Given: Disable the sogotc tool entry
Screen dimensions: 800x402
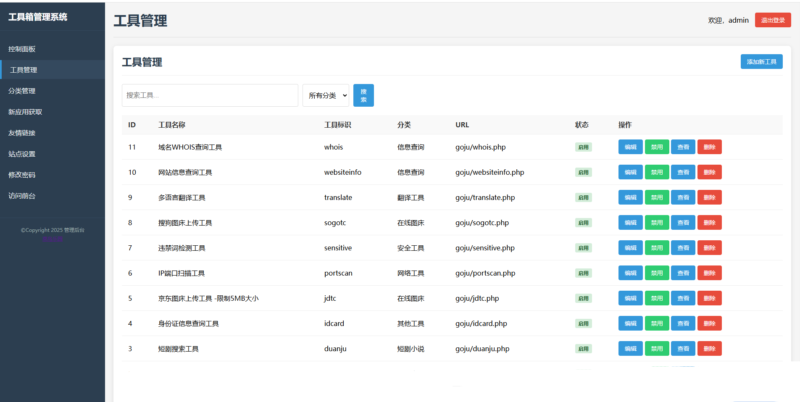Looking at the screenshot, I should click(657, 222).
